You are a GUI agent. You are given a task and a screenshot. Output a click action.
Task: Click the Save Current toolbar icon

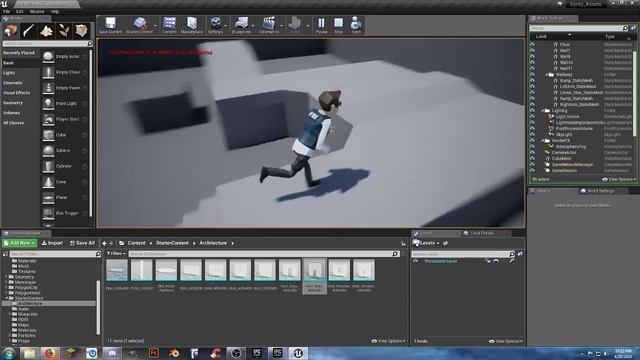tap(110, 25)
